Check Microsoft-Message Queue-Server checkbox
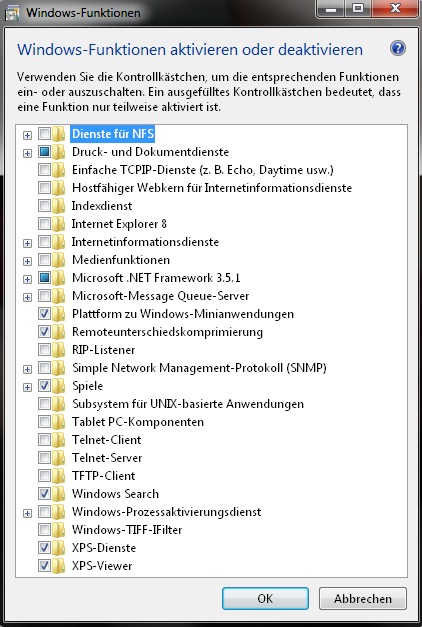Screen dimensions: 422x627 point(44,296)
